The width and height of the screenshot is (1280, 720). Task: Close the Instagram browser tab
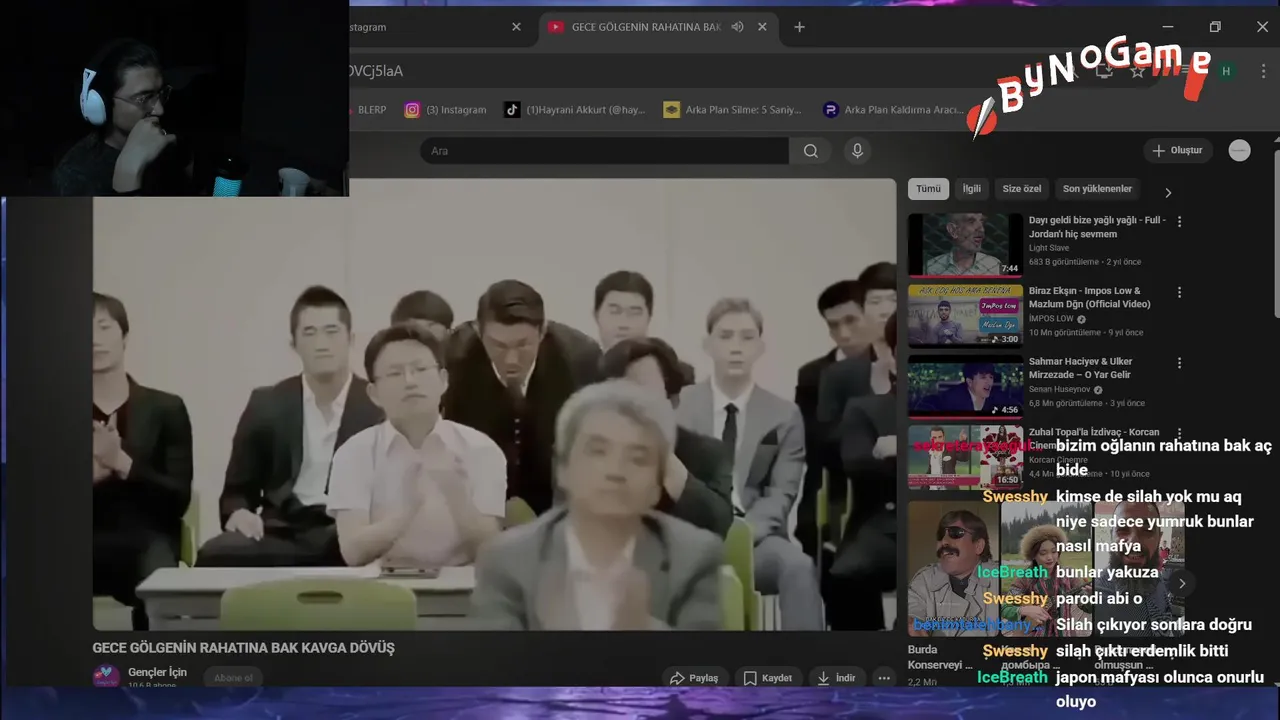point(516,27)
